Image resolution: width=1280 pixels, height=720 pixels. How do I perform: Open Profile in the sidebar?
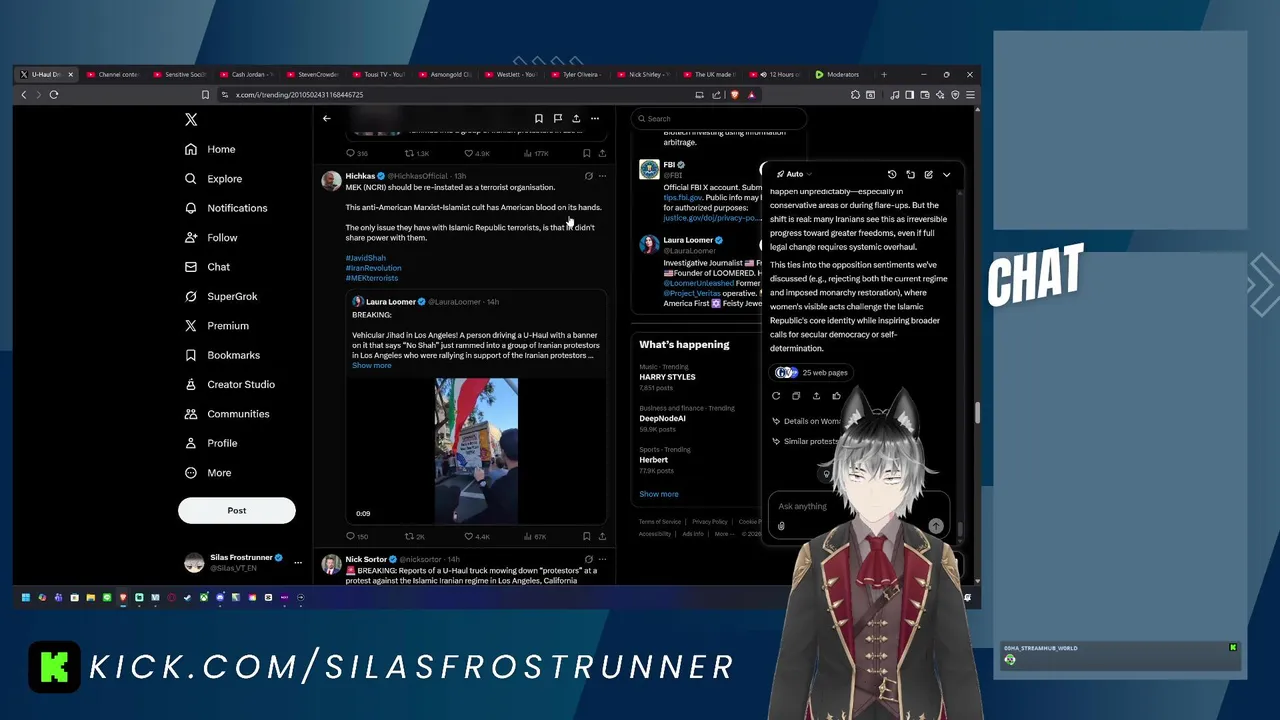(211, 443)
